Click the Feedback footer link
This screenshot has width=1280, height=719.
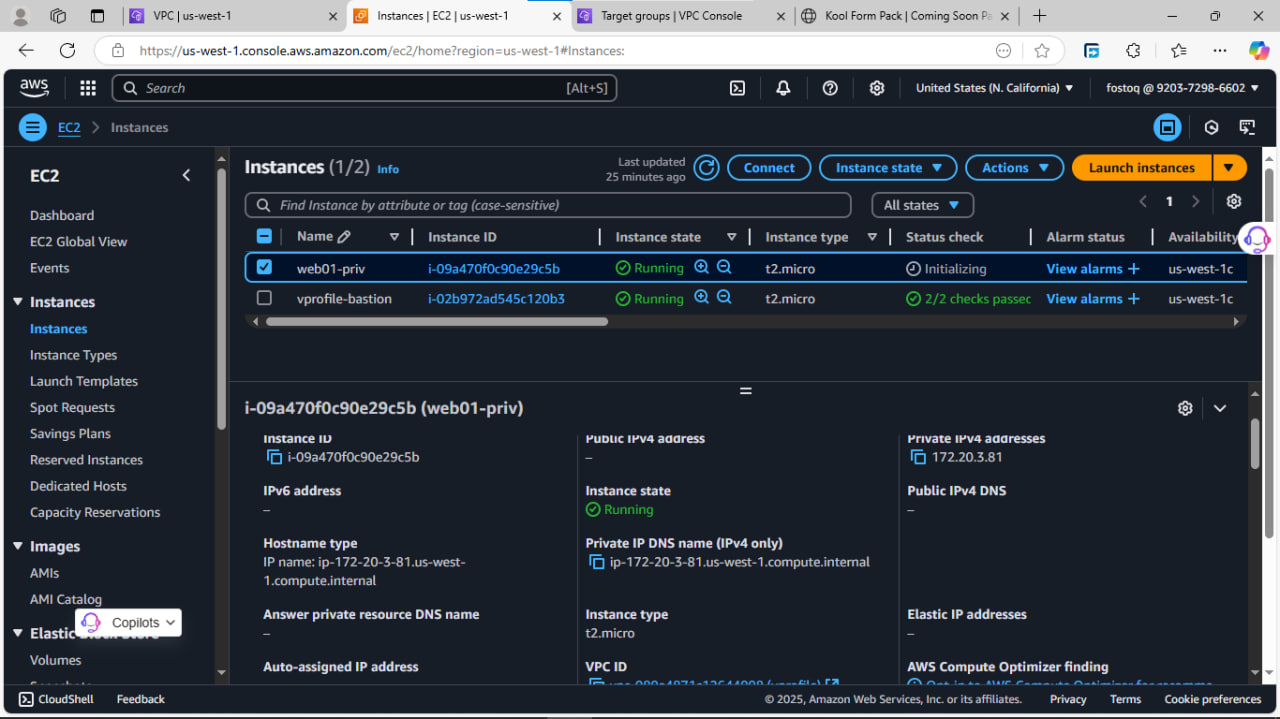pos(140,699)
